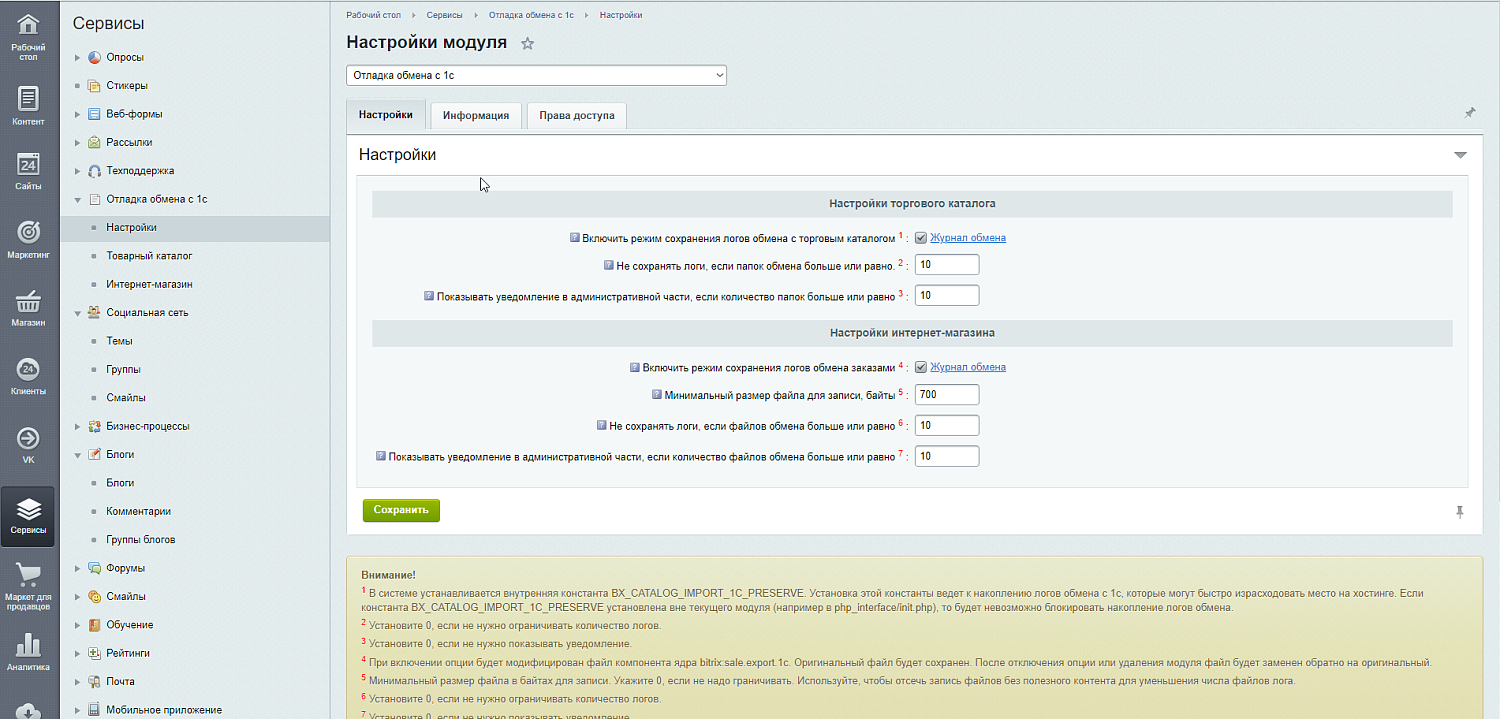Open the Клиенты section icon
Image resolution: width=1500 pixels, height=719 pixels.
28,370
